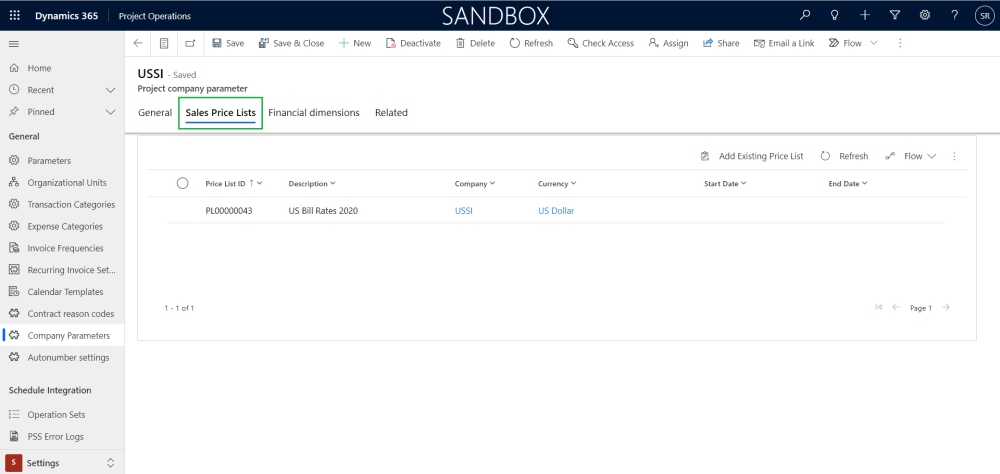Image resolution: width=1000 pixels, height=474 pixels.
Task: Open the Financial dimensions tab
Action: 314,112
